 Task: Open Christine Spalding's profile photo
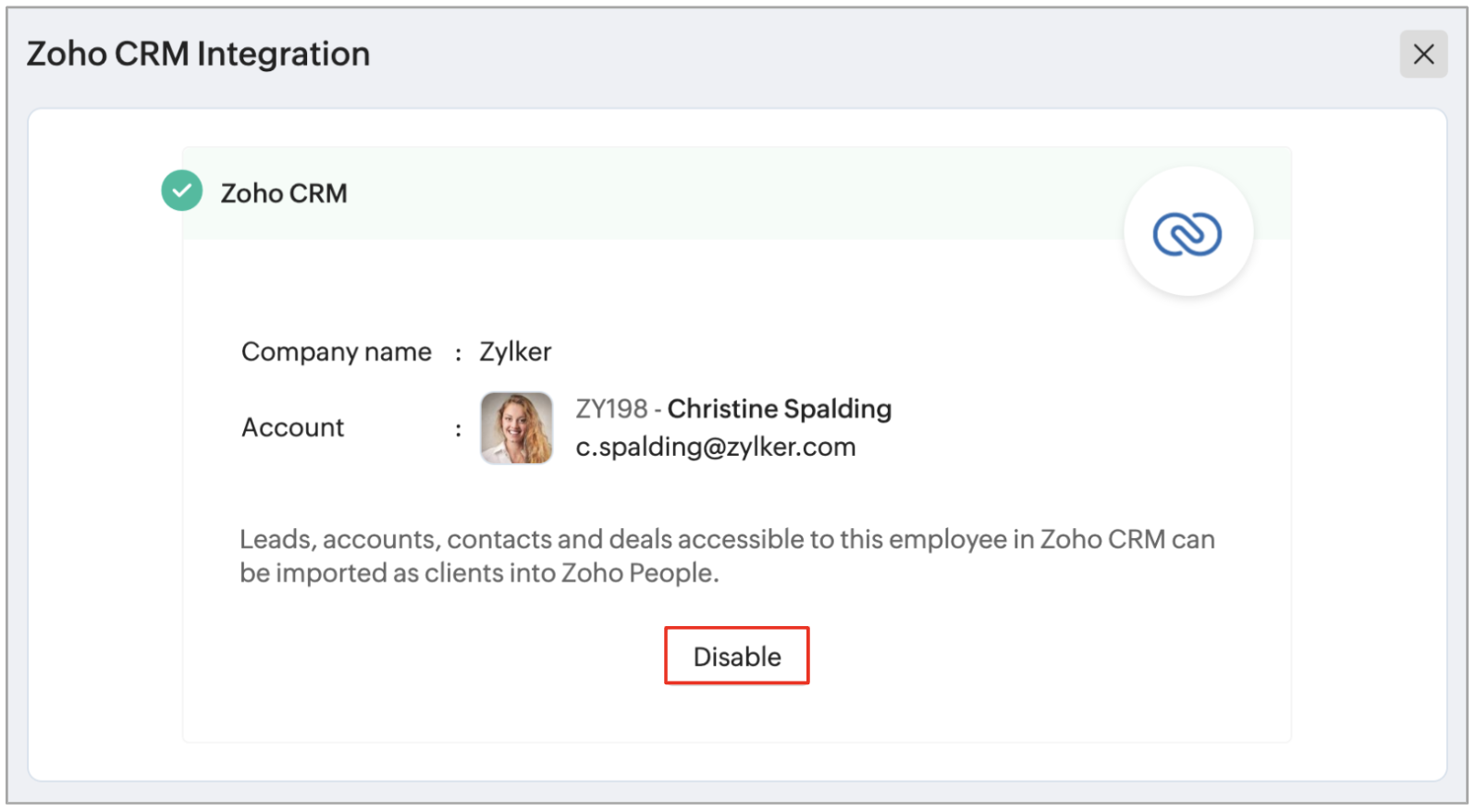[516, 427]
